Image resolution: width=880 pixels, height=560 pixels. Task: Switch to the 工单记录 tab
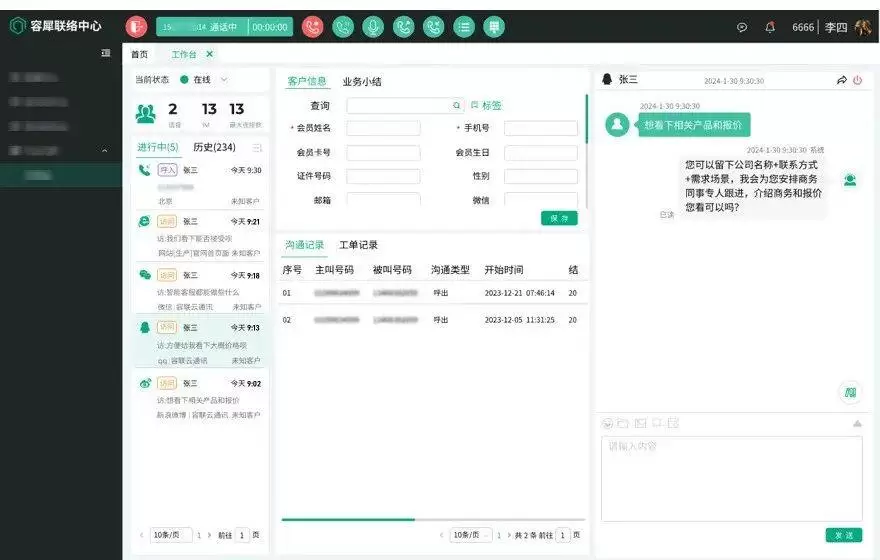point(358,245)
